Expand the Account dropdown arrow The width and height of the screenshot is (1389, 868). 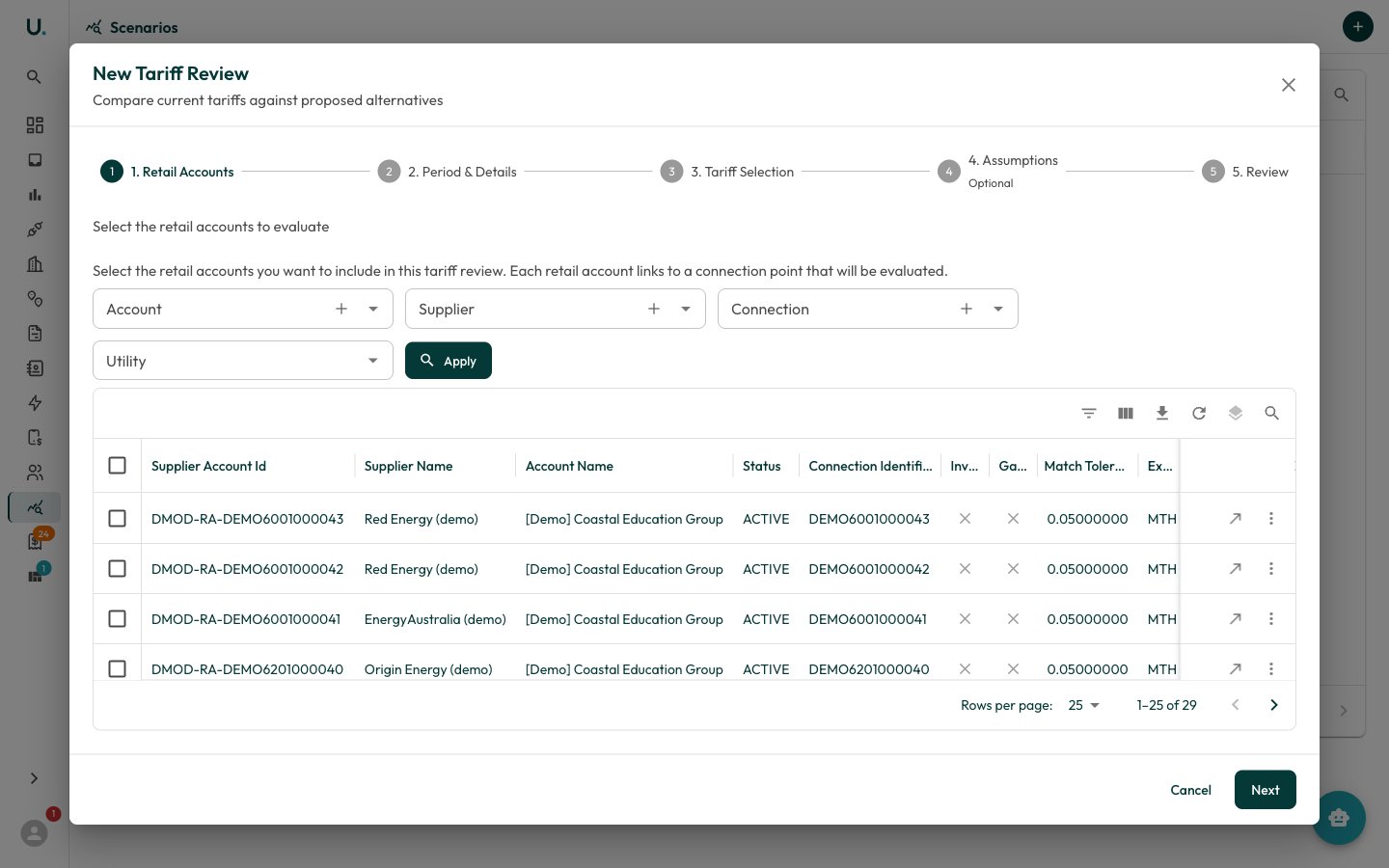[x=373, y=309]
